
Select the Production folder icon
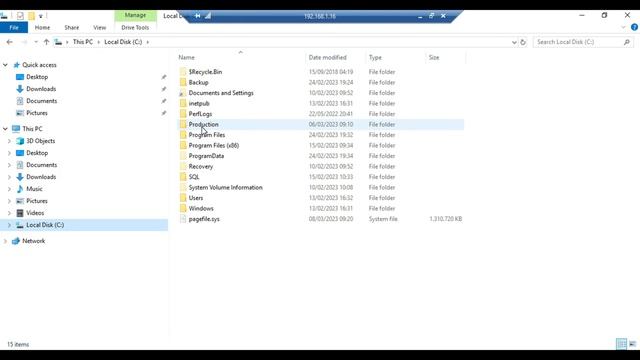pyautogui.click(x=183, y=124)
